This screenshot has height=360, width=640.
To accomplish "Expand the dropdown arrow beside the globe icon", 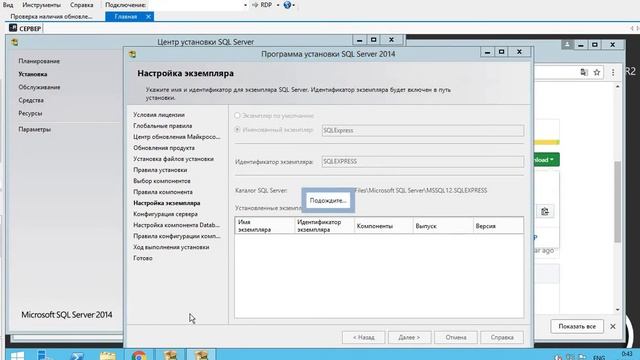I will (x=293, y=5).
